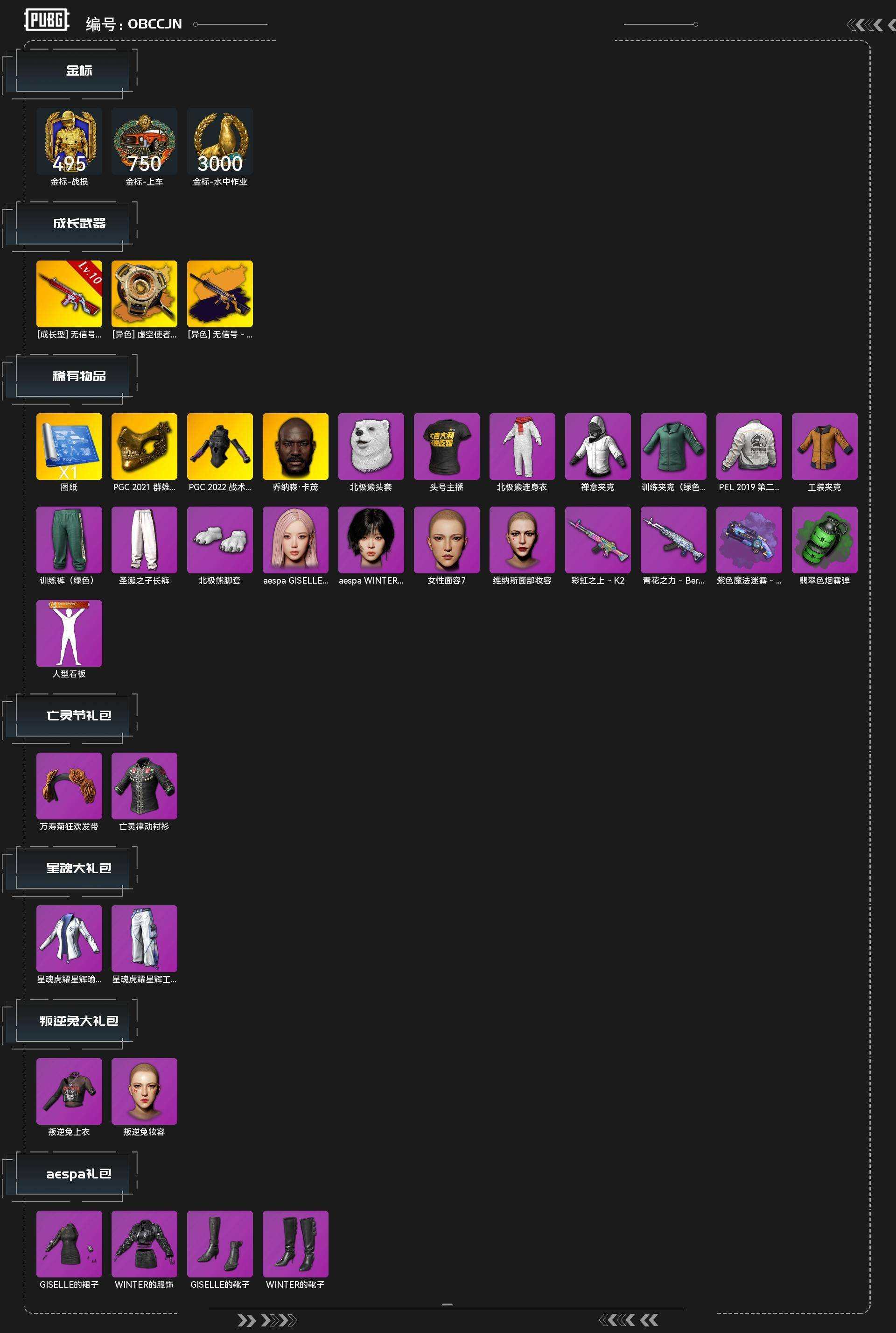The height and width of the screenshot is (1333, 896).
Task: Select the 金标-水中作业 badge worth 3000
Action: click(x=220, y=141)
